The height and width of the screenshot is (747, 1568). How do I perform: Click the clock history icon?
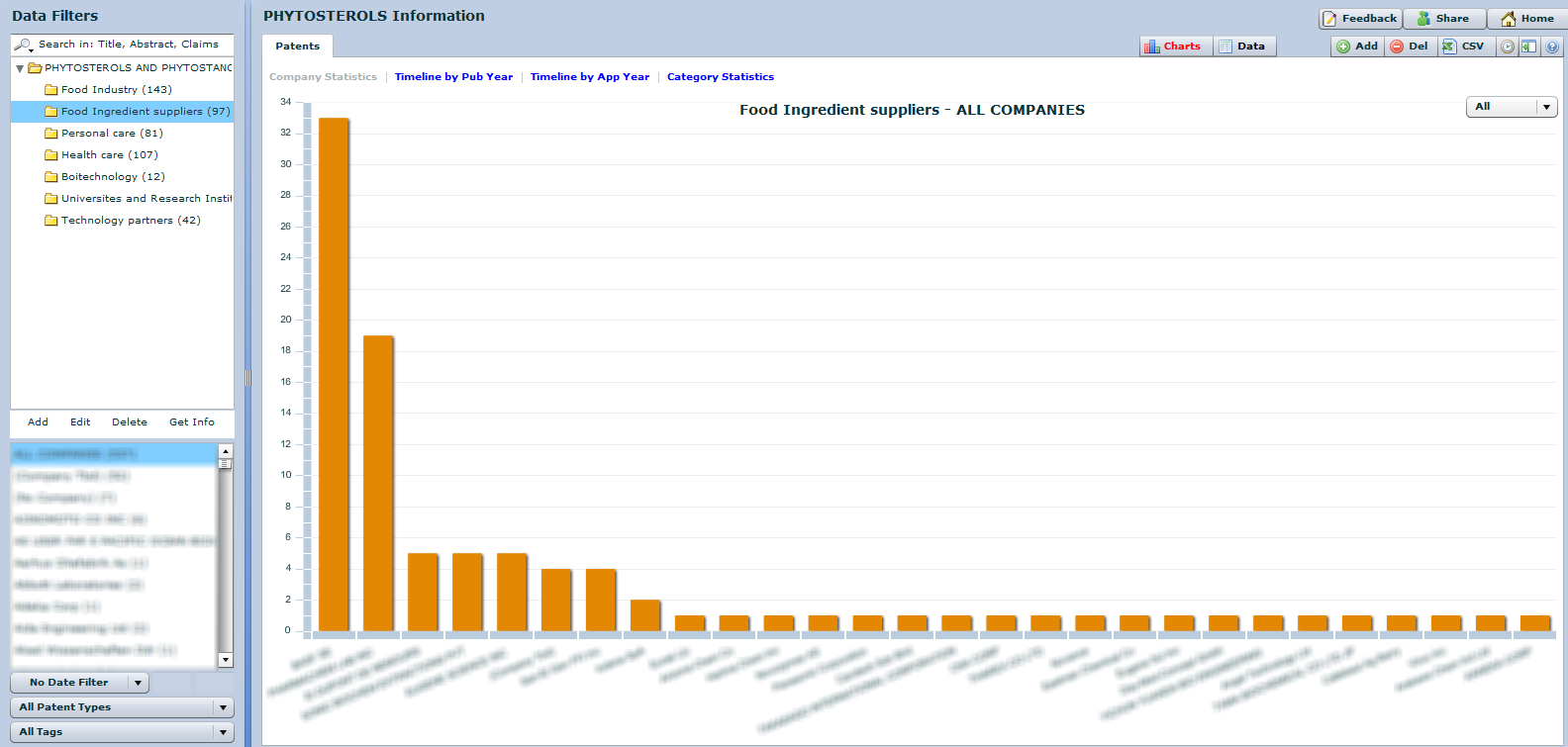click(x=1507, y=47)
